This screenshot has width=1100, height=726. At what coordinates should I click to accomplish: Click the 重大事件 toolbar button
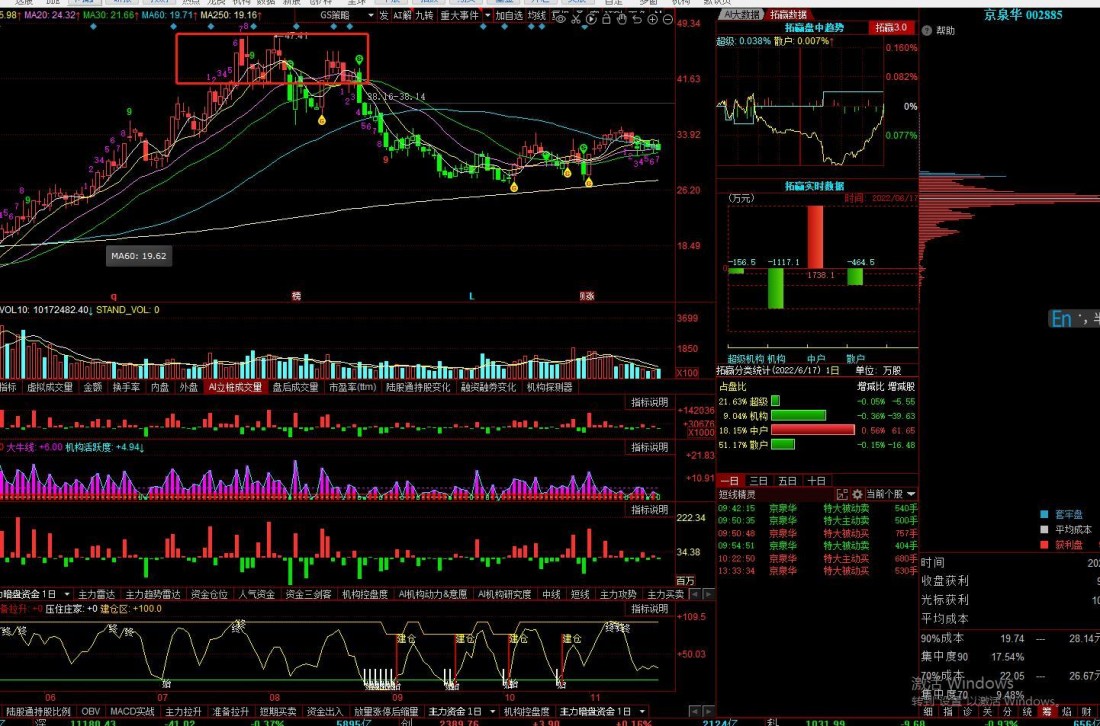[459, 15]
